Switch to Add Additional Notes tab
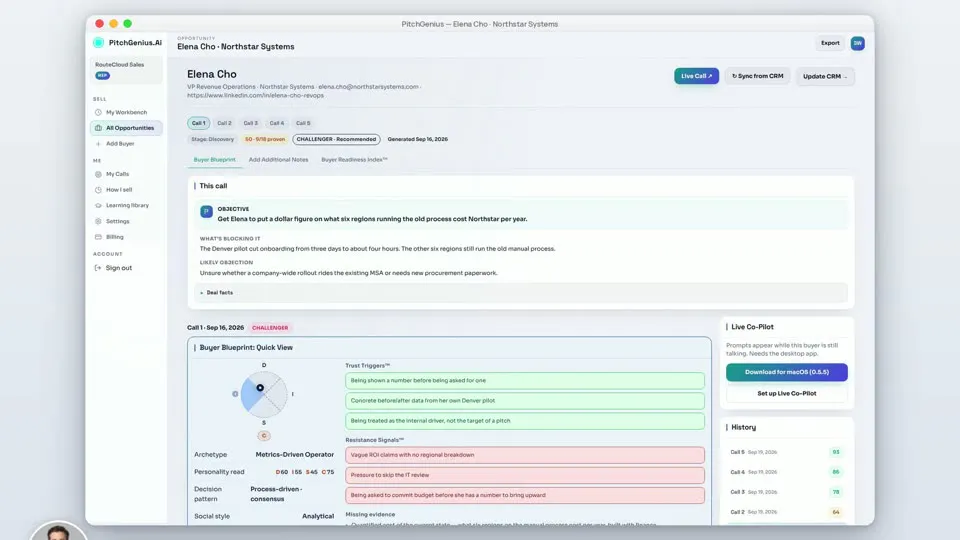The image size is (960, 540). 279,160
